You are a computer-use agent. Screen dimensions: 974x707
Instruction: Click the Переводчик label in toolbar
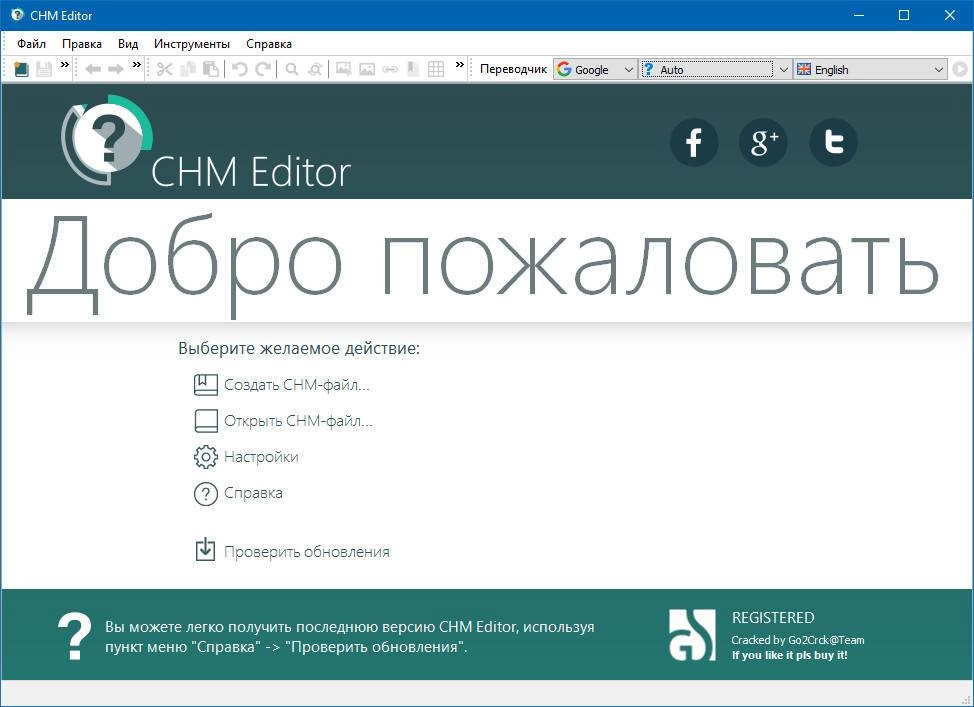tap(513, 69)
